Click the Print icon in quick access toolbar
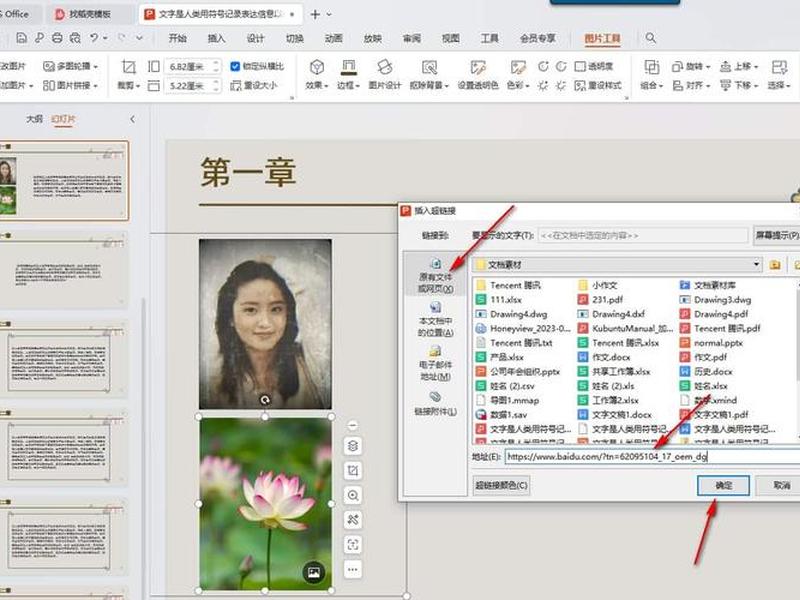 pyautogui.click(x=57, y=38)
